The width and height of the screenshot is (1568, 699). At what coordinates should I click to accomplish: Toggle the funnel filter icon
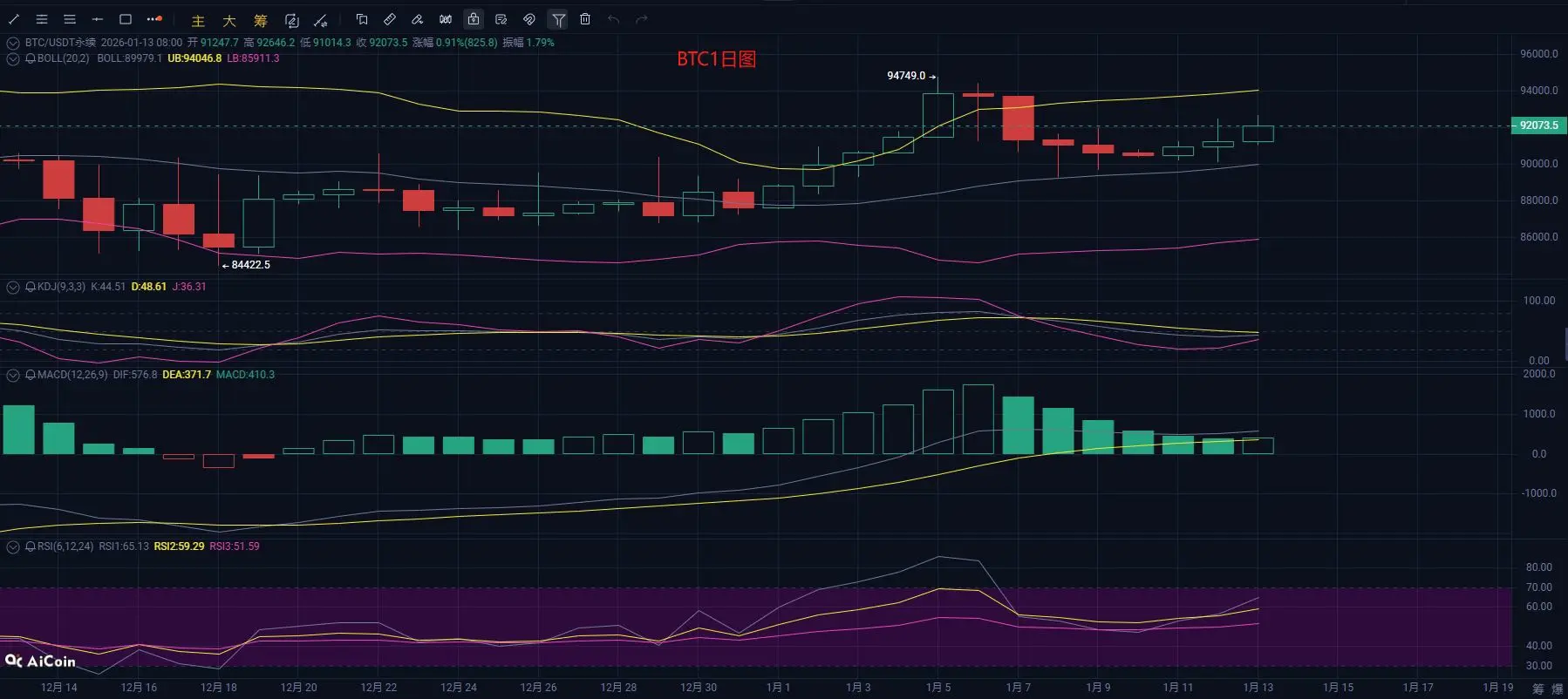[558, 19]
